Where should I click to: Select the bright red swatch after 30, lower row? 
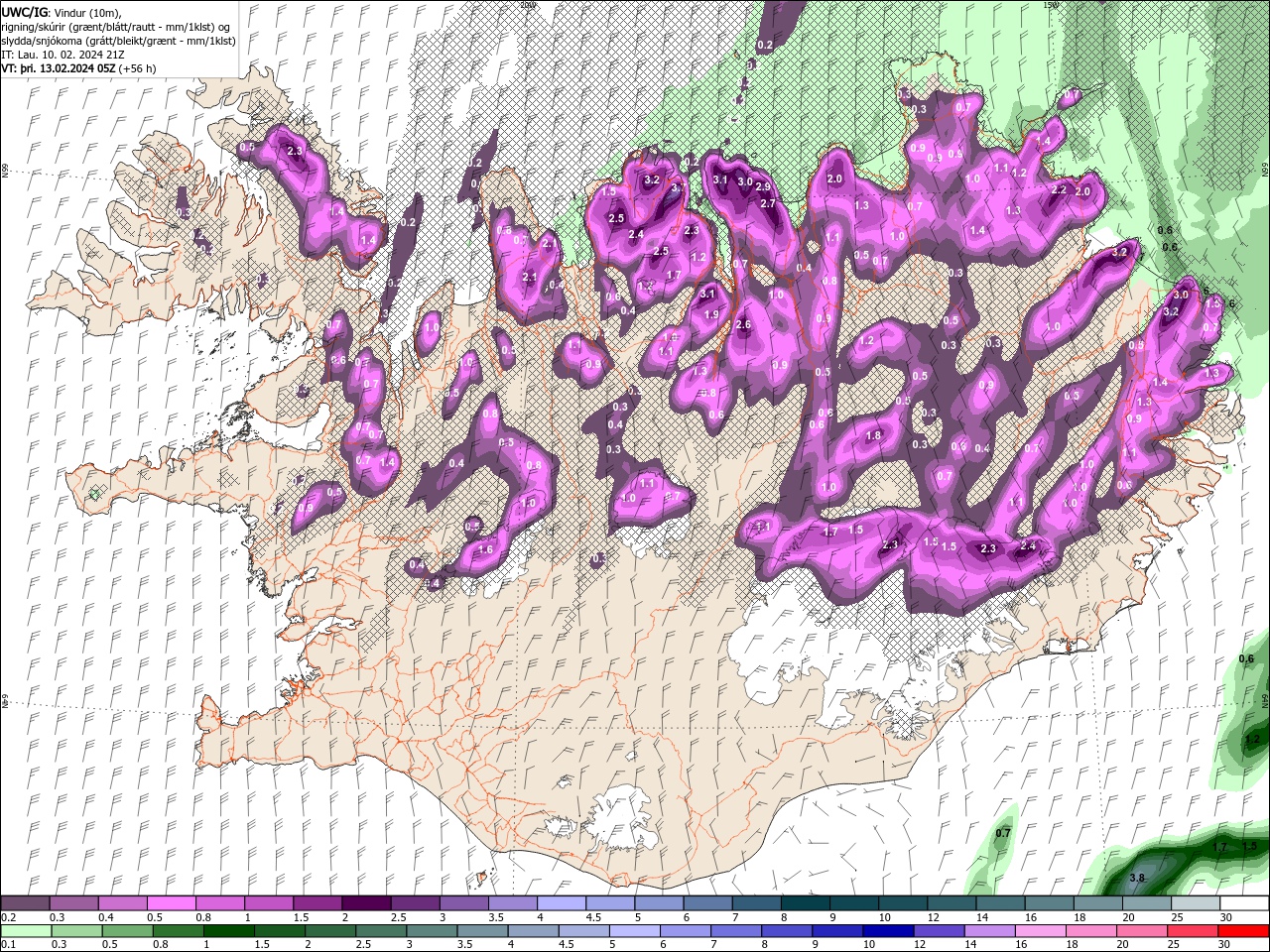coord(1242,931)
